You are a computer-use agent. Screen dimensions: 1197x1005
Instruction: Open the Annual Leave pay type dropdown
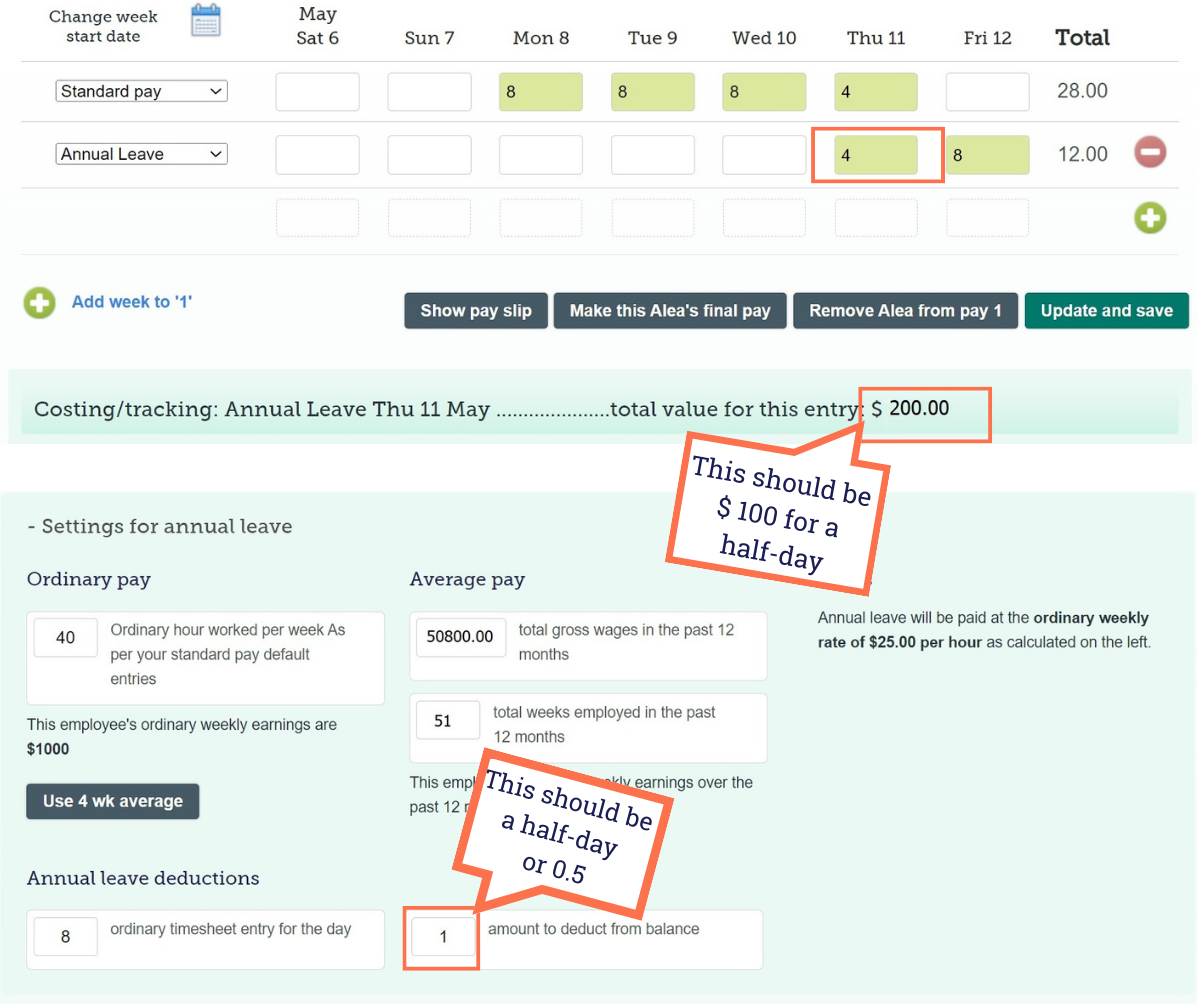point(140,153)
